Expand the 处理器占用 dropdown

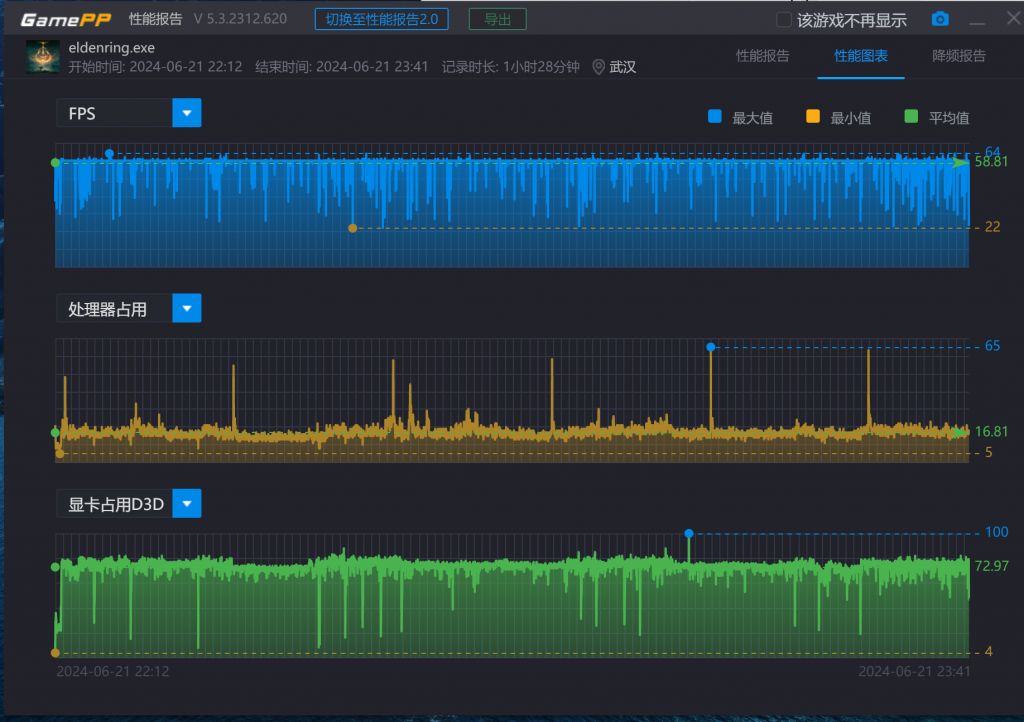[x=186, y=309]
